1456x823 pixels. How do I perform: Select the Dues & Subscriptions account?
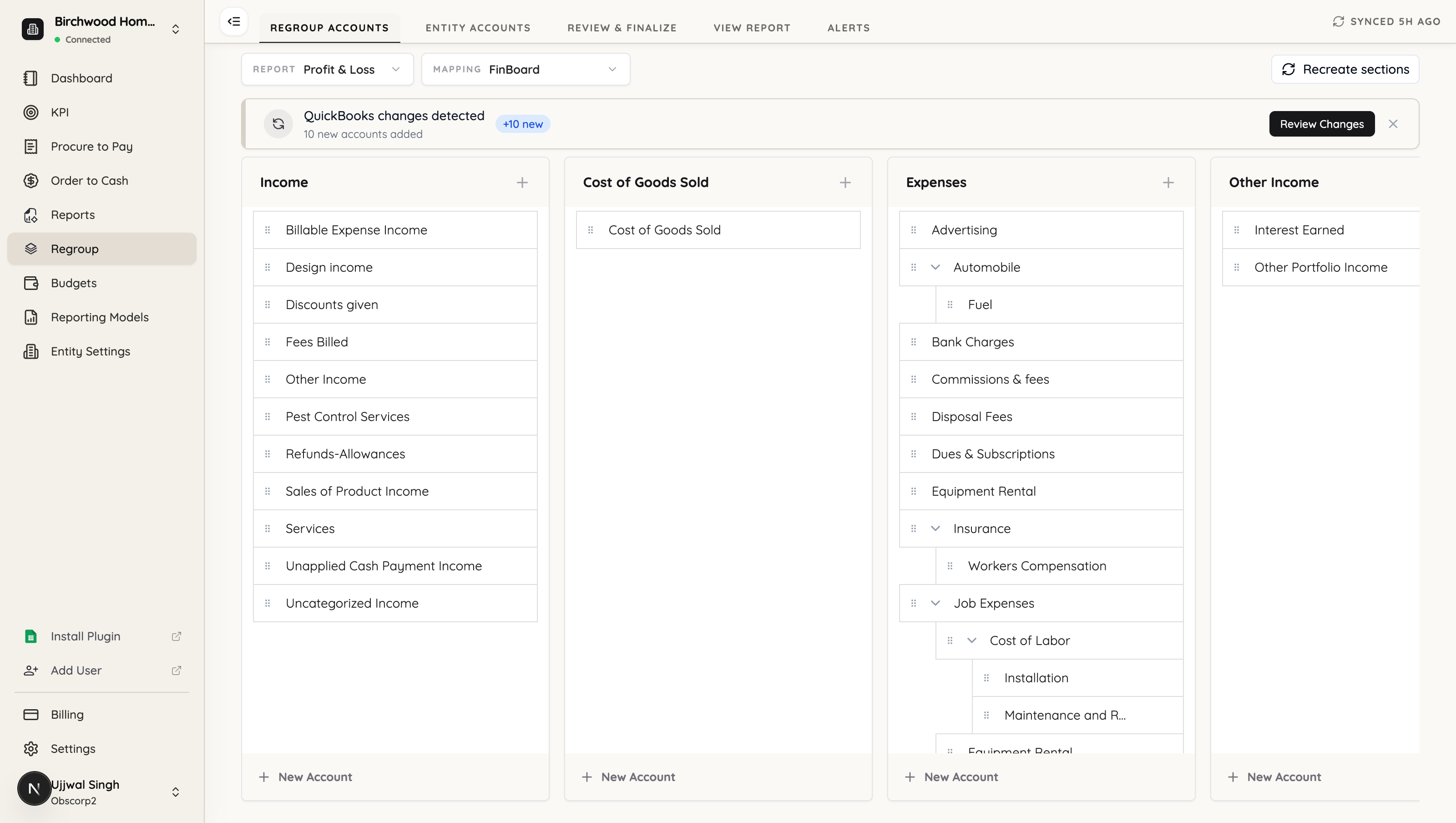(1041, 454)
